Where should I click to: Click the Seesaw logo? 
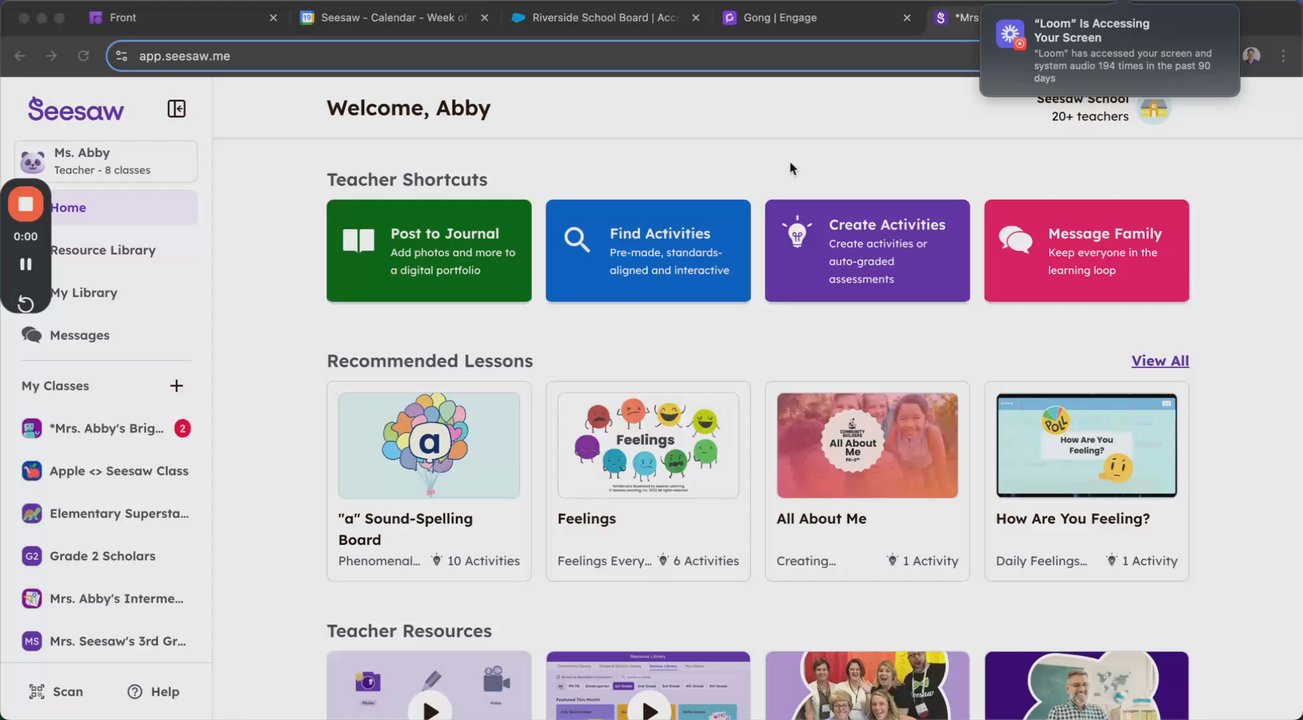[76, 109]
